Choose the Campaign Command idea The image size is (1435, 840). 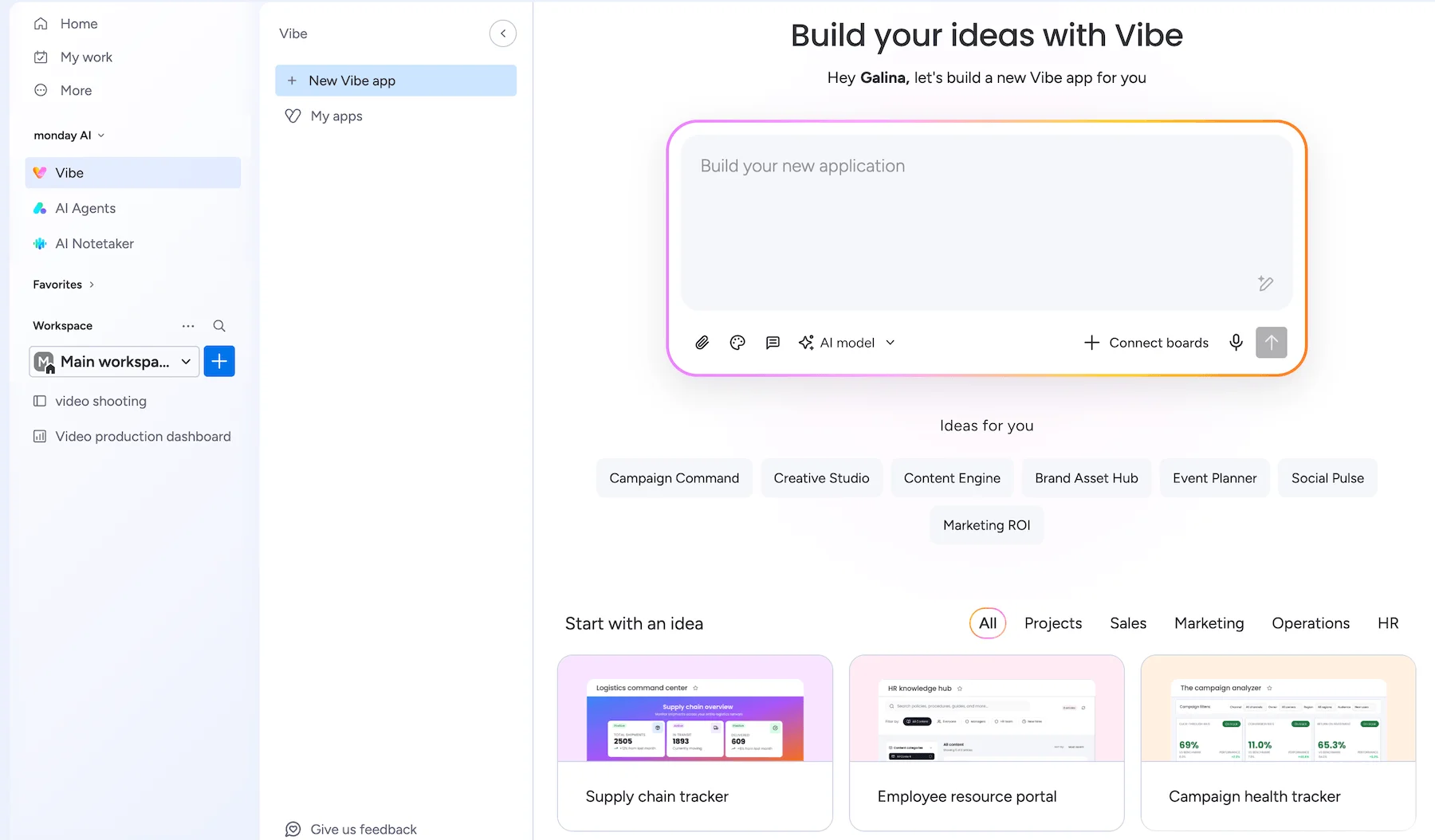coord(674,478)
